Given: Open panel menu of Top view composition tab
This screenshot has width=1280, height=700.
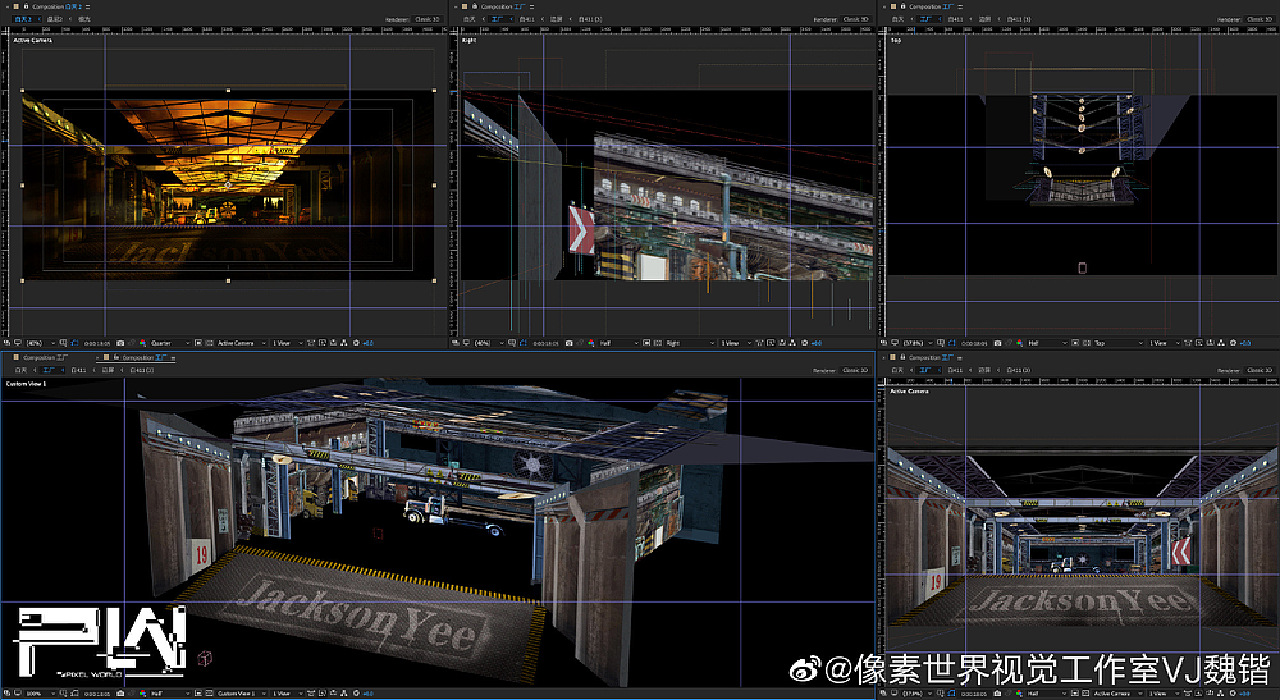Looking at the screenshot, I should 960,7.
